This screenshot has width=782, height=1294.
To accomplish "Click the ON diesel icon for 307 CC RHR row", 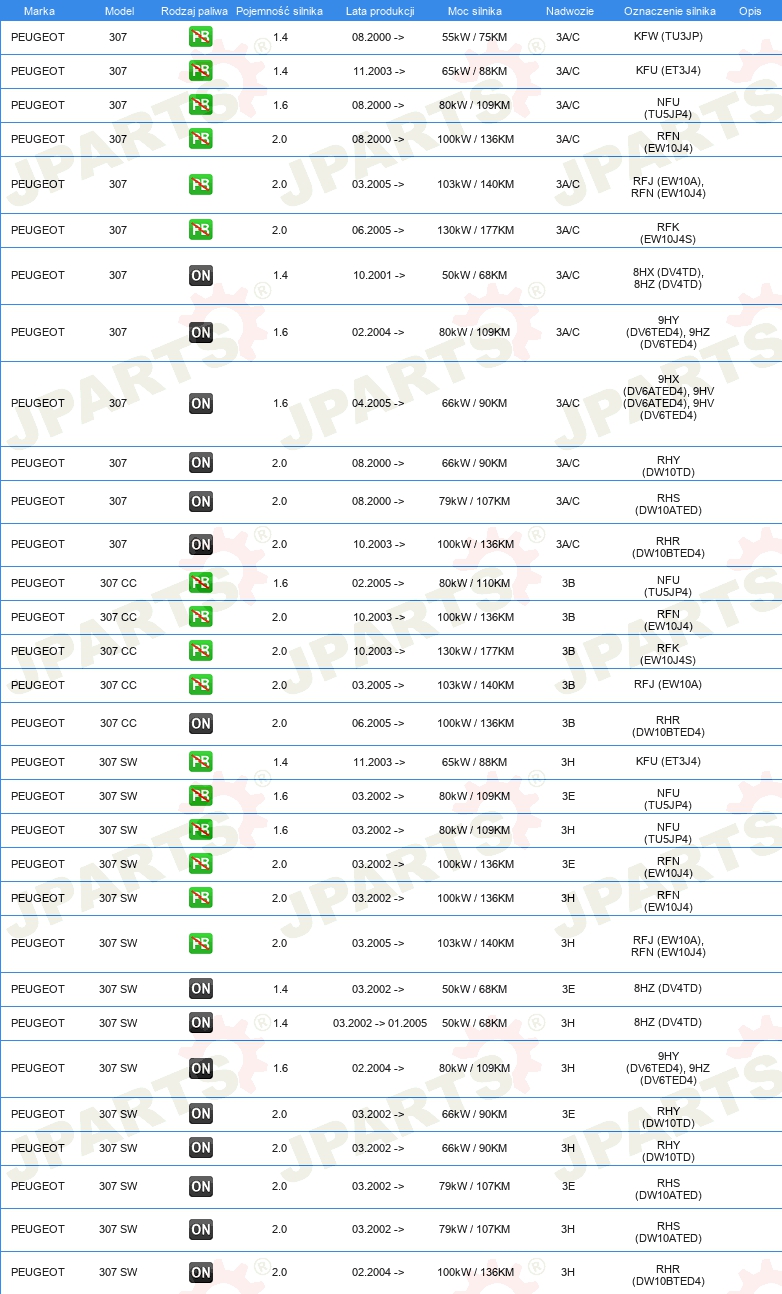I will [x=200, y=723].
